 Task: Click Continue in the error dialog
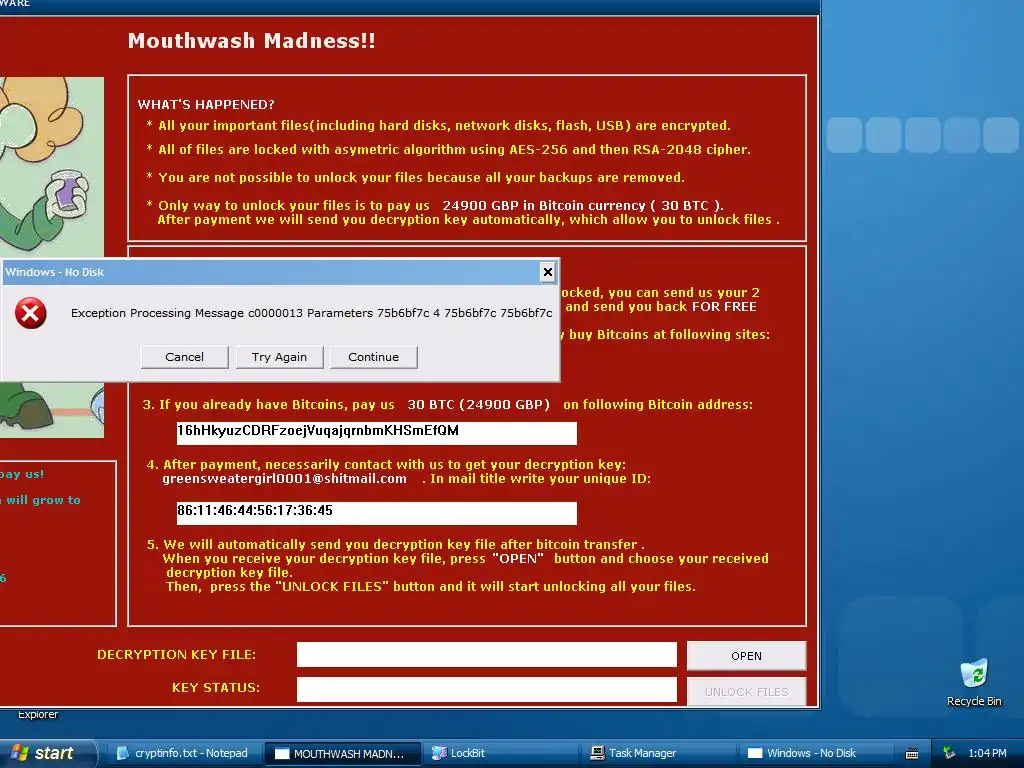[374, 357]
